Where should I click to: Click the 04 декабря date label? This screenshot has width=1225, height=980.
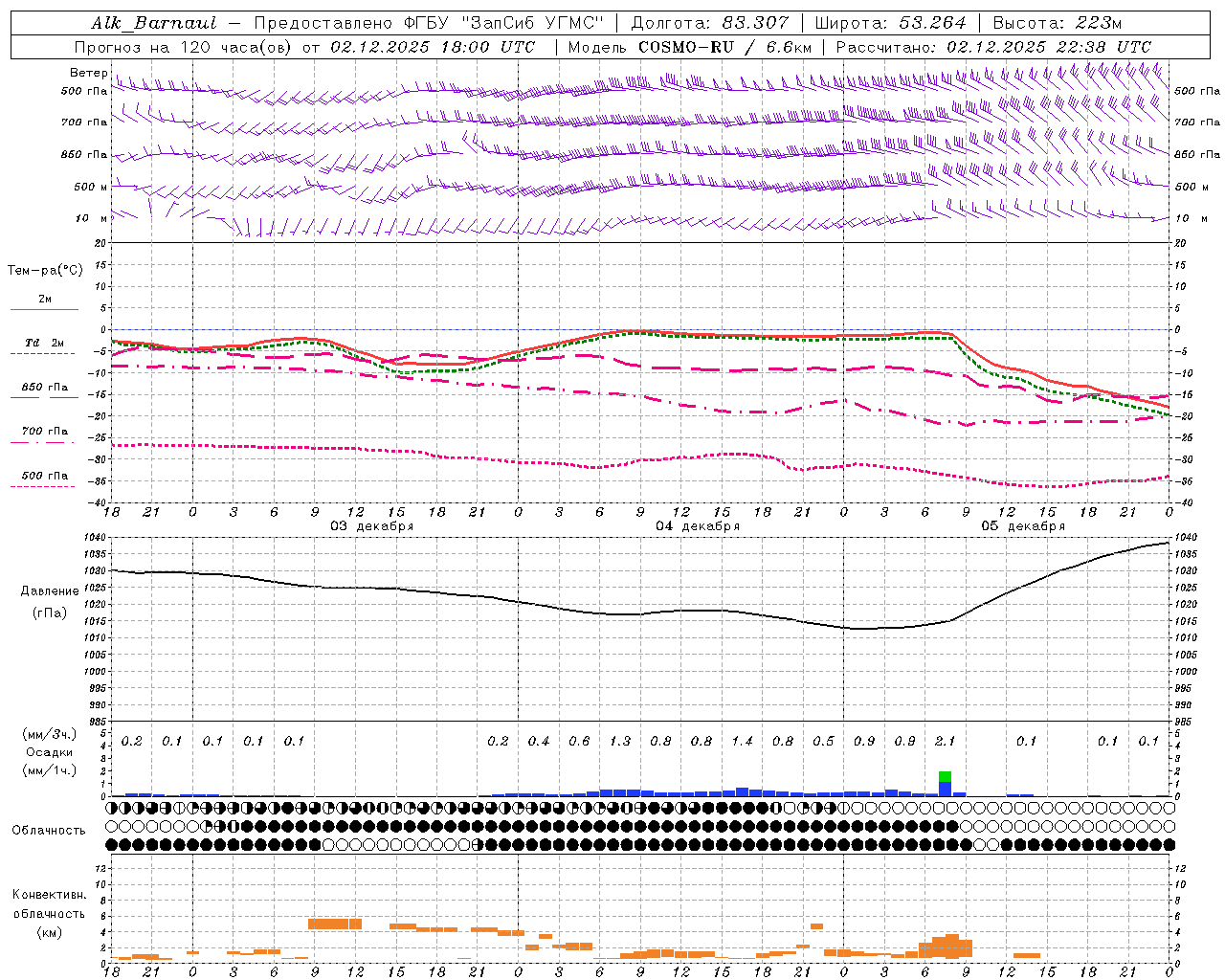(x=697, y=526)
